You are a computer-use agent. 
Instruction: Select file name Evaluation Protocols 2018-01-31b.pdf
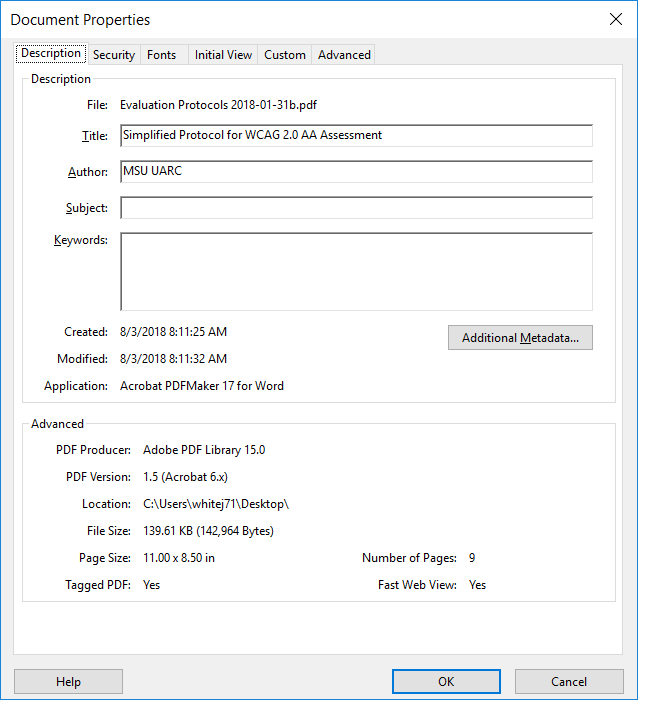click(x=218, y=105)
